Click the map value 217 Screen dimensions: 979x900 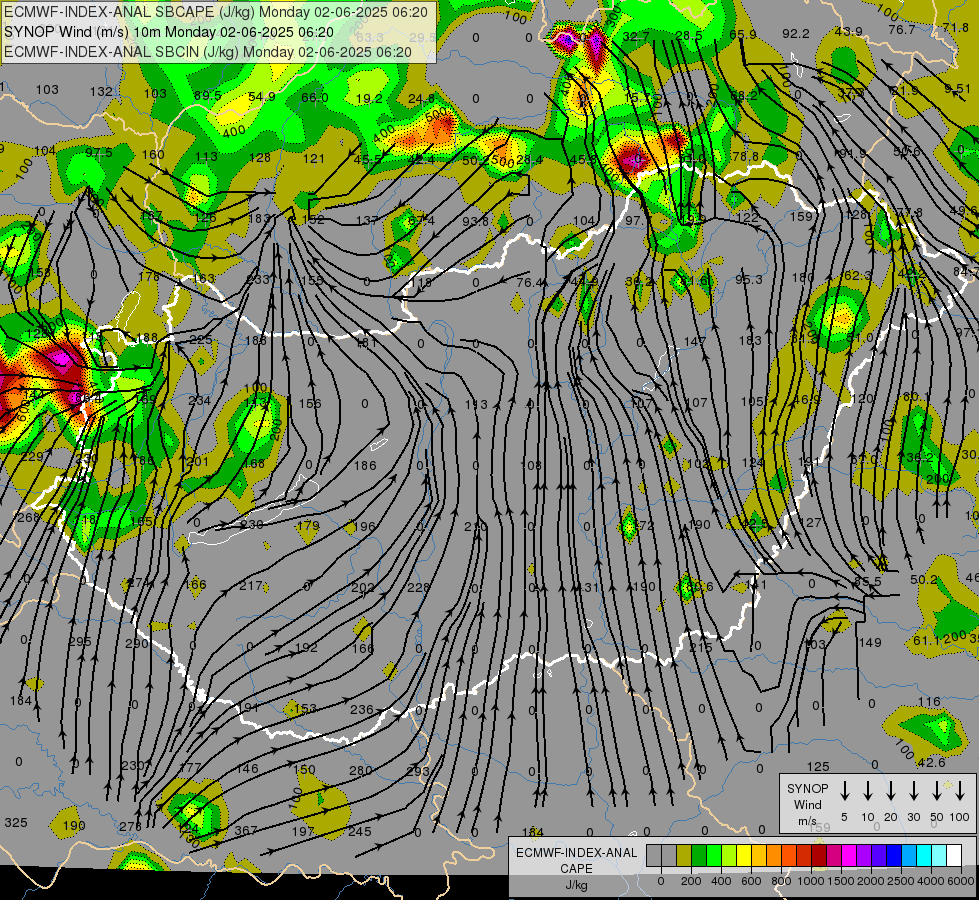click(251, 586)
